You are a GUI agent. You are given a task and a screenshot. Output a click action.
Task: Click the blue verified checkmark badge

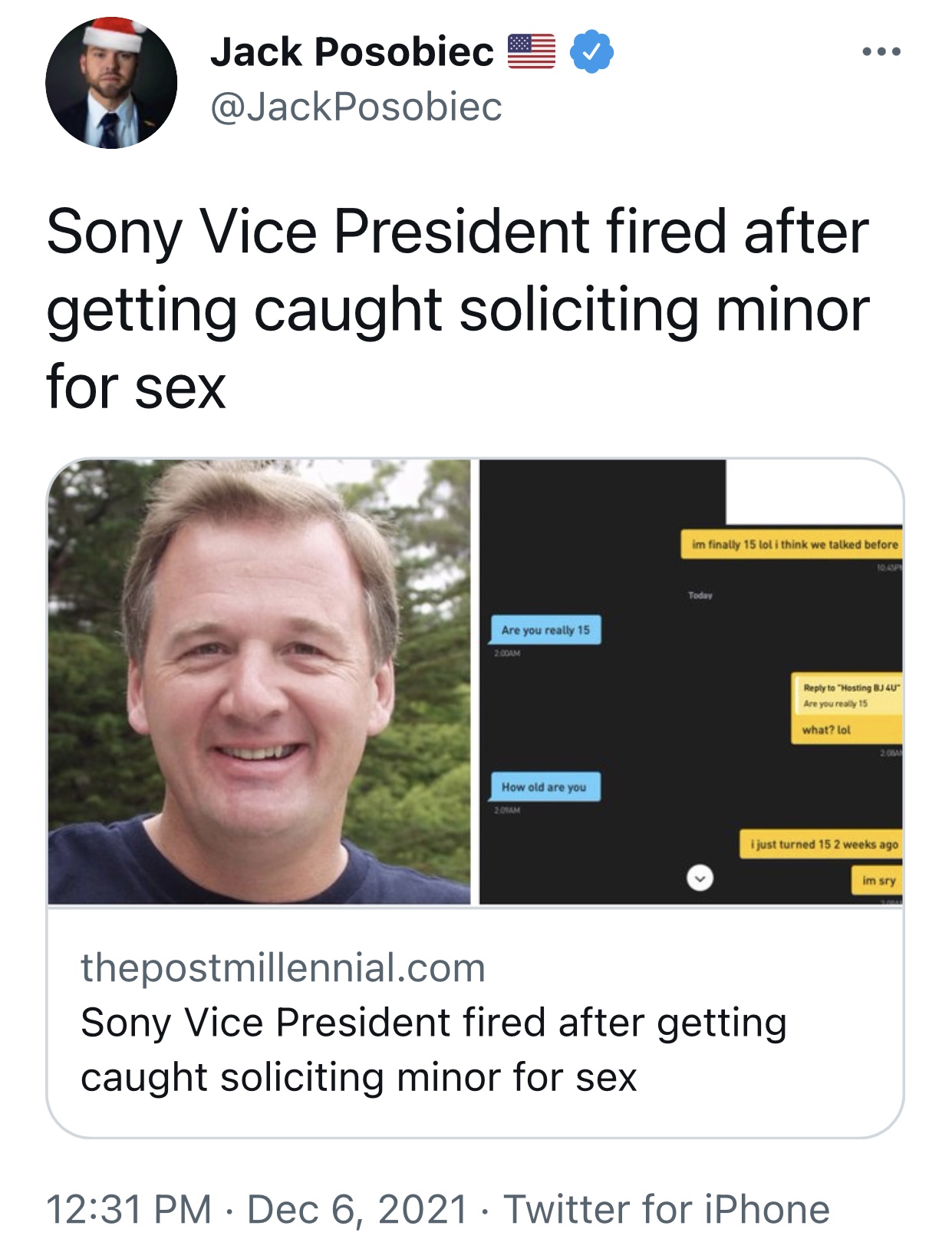click(x=591, y=52)
